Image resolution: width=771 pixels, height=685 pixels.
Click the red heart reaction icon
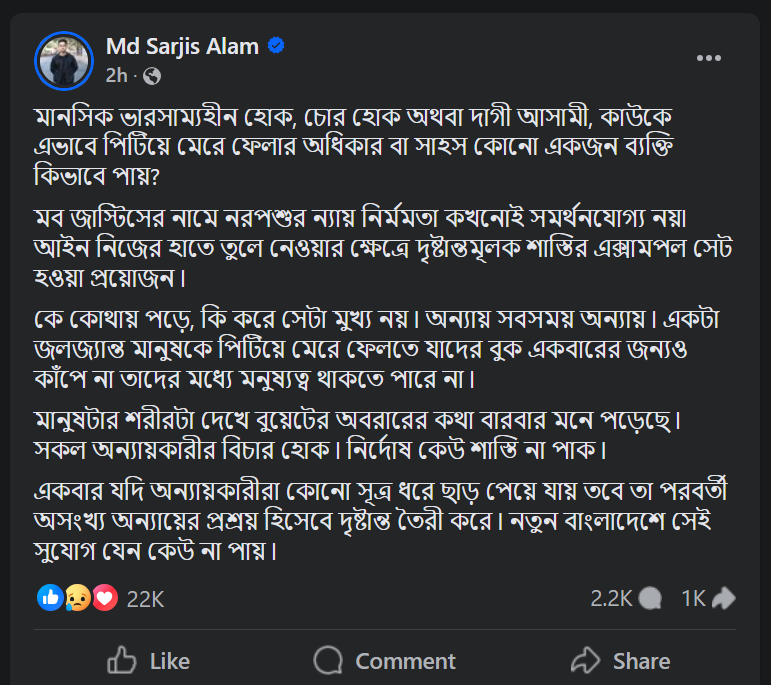click(x=105, y=598)
